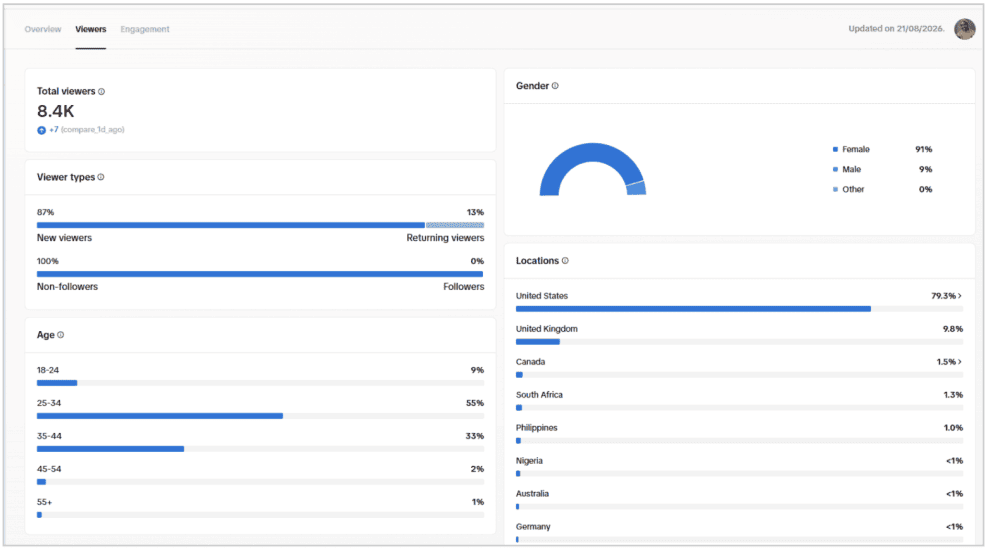This screenshot has height=552, width=990.
Task: Click the '55+' age group label
Action: (44, 502)
